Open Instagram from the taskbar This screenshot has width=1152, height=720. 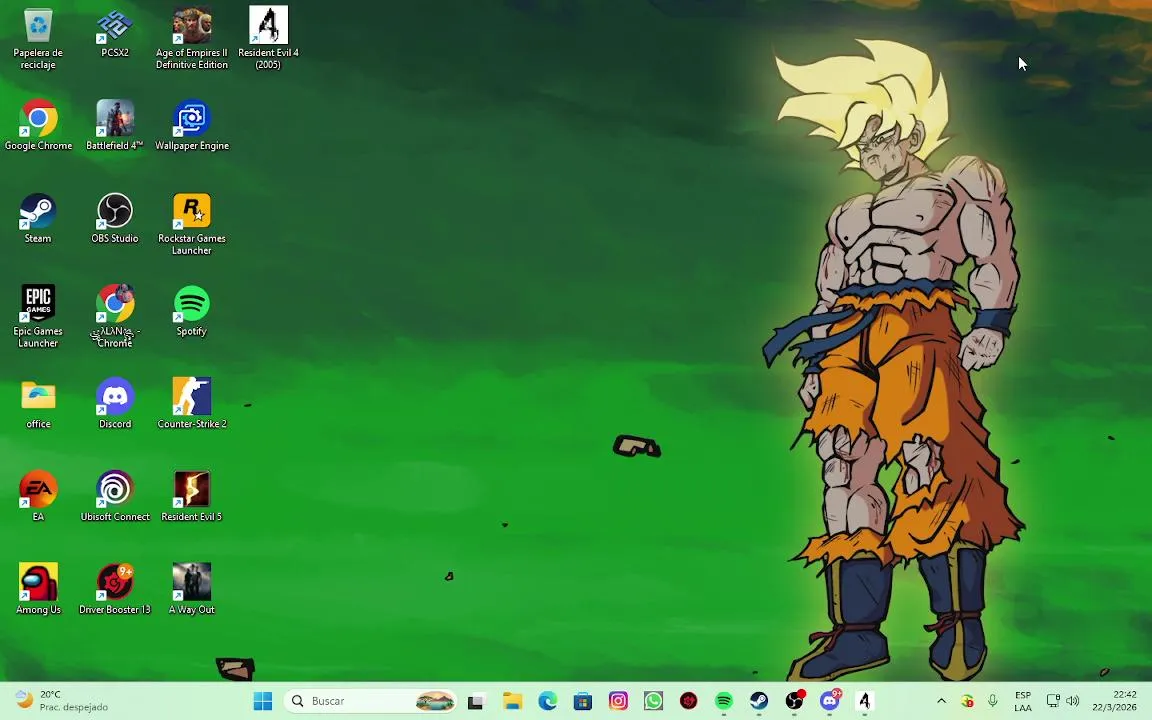[618, 701]
